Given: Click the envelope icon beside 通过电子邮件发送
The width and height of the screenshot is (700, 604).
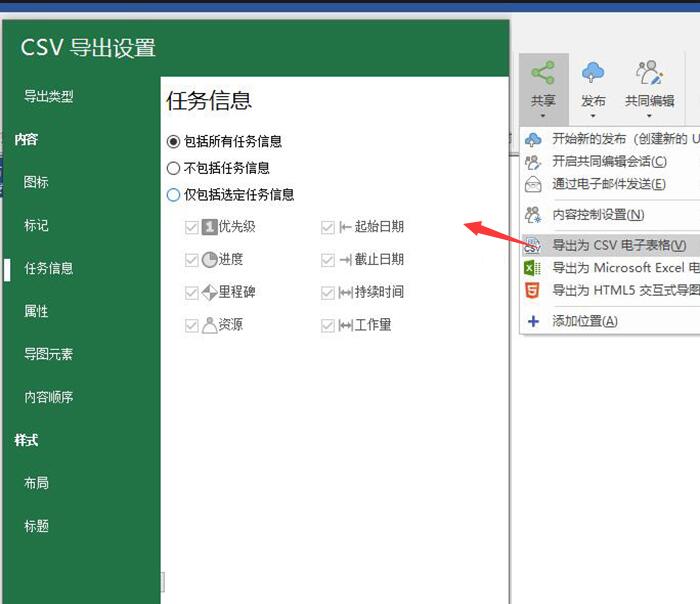Looking at the screenshot, I should pyautogui.click(x=533, y=184).
